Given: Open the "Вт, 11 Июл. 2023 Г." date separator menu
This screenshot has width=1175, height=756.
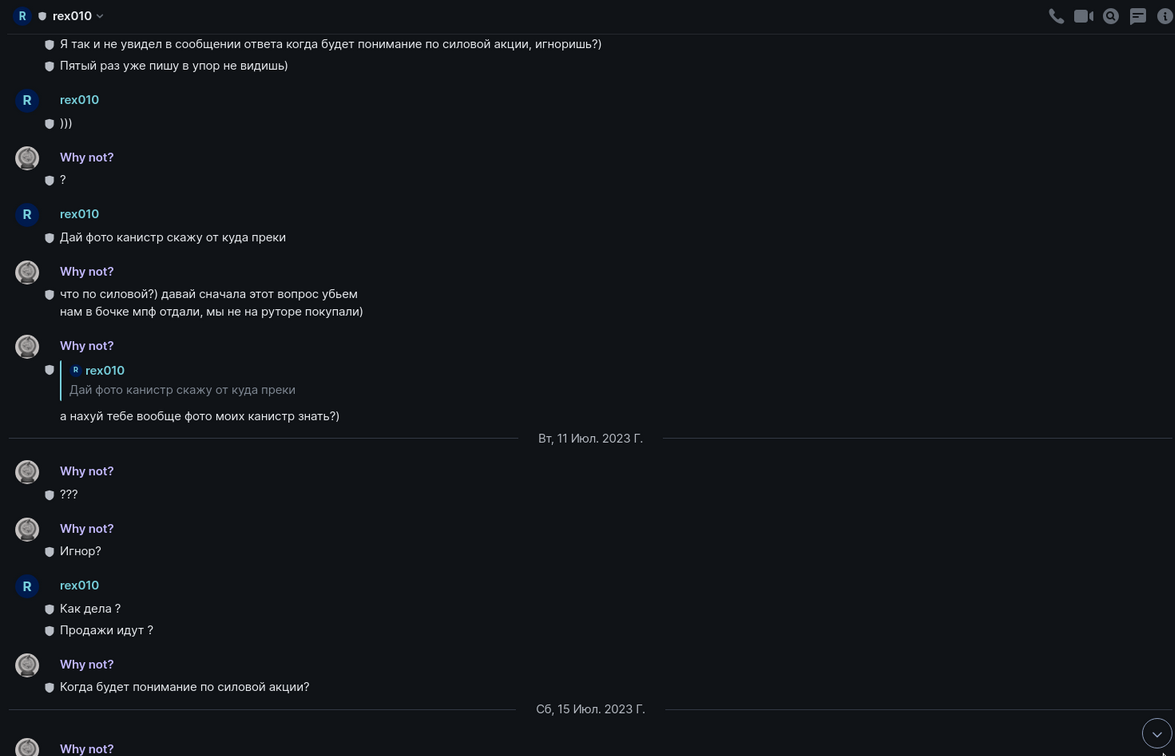Looking at the screenshot, I should point(590,439).
